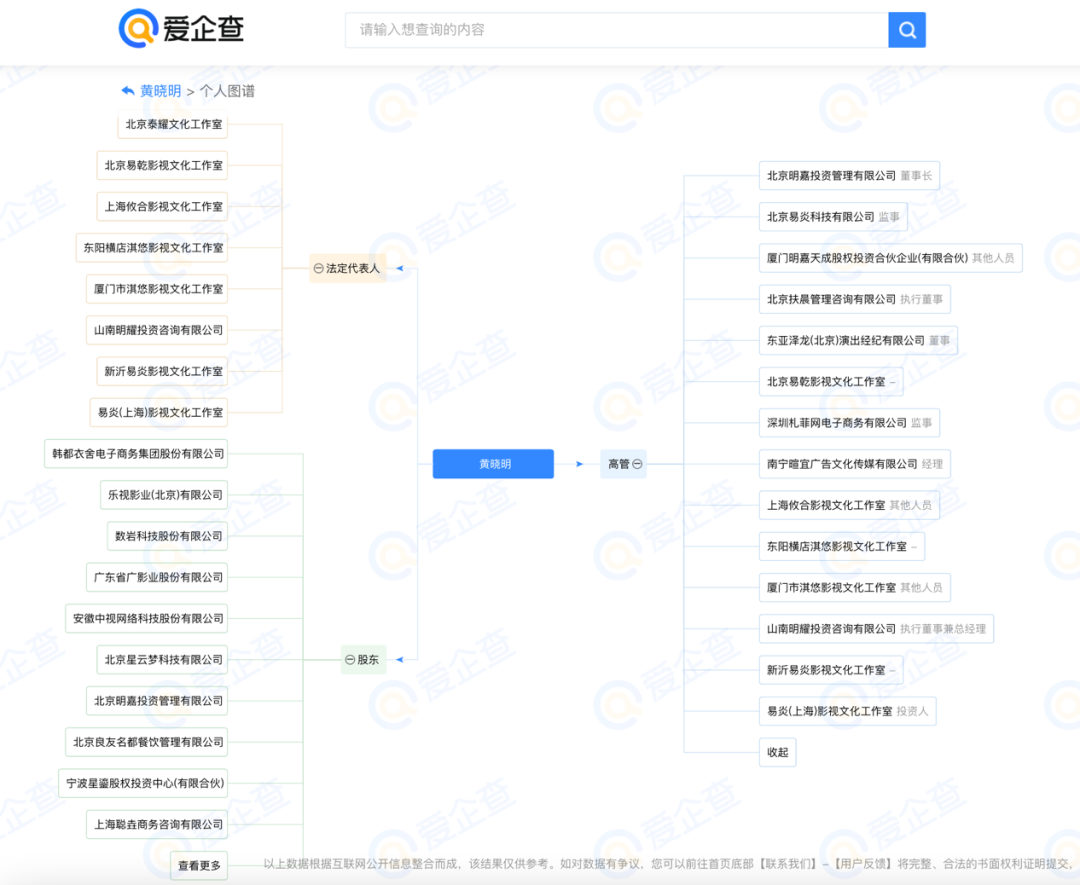
Task: Collapse the 股东 branch
Action: click(350, 659)
